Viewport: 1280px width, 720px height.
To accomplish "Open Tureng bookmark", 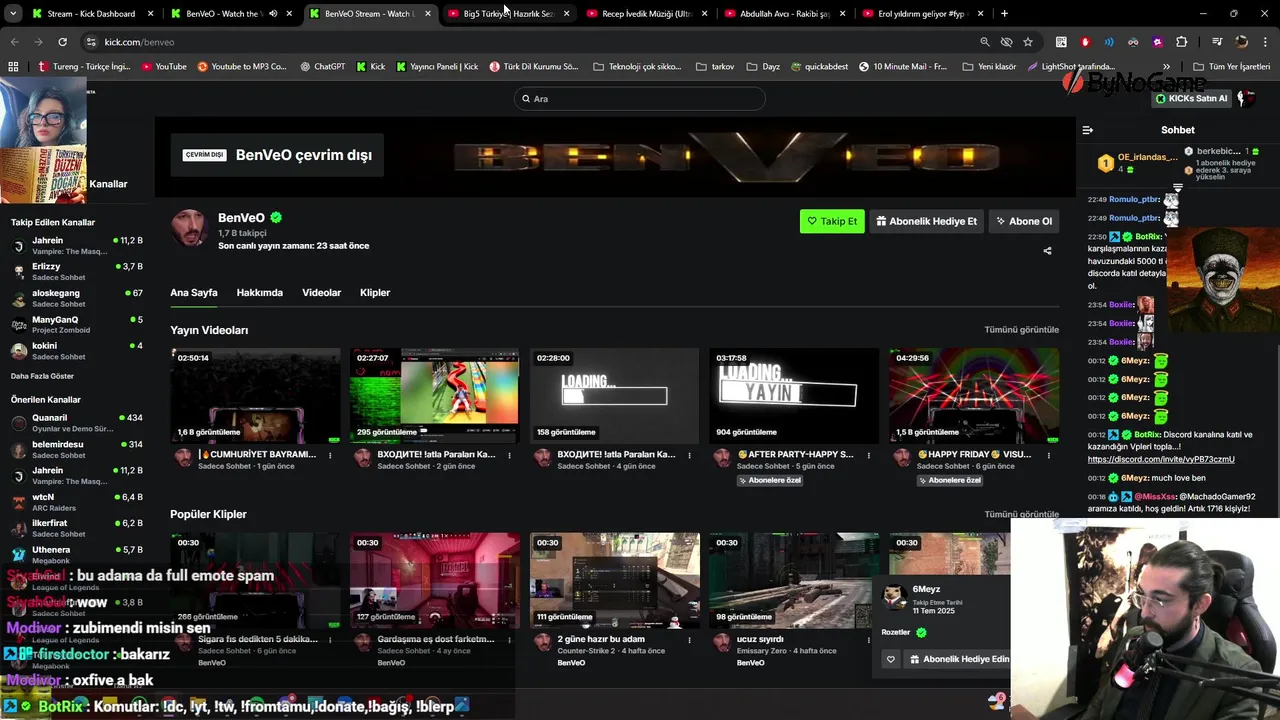I will tap(84, 67).
